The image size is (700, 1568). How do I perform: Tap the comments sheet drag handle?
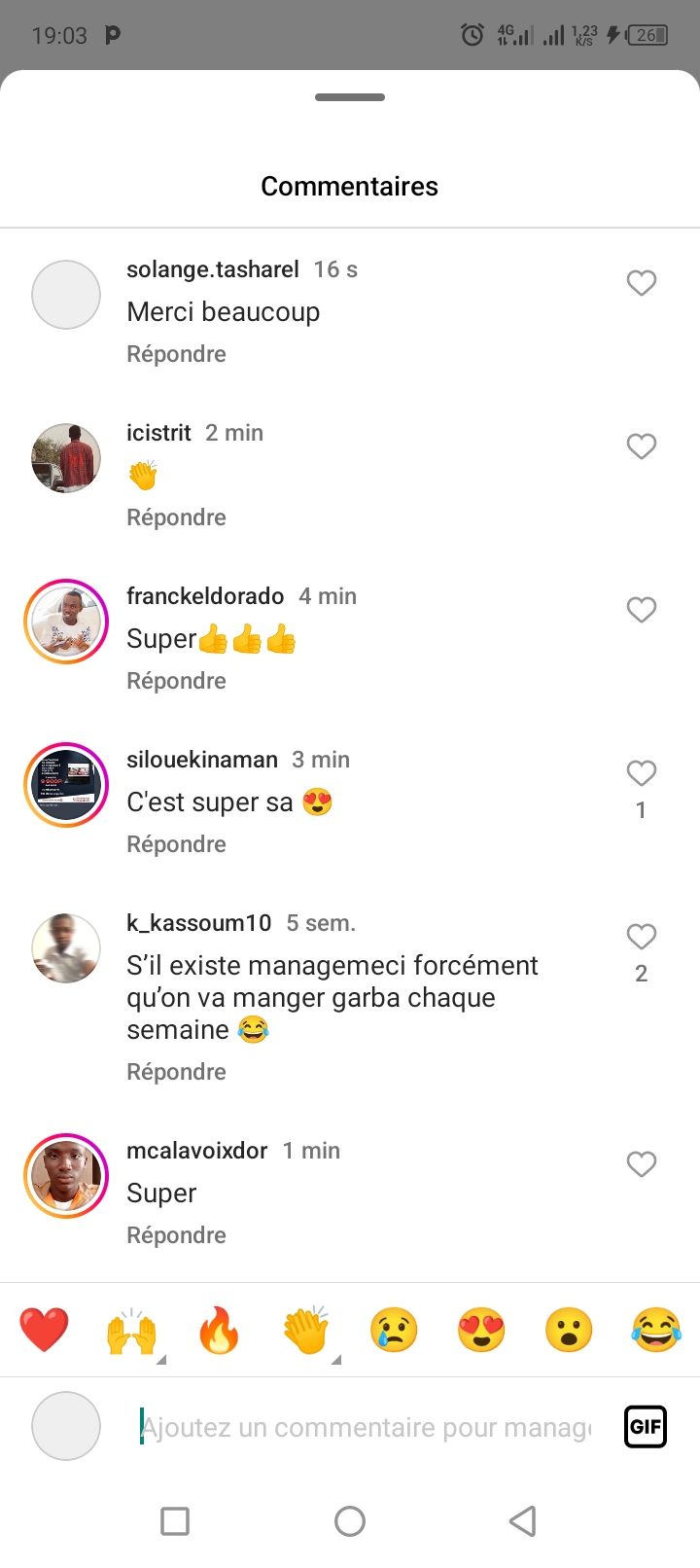[350, 97]
